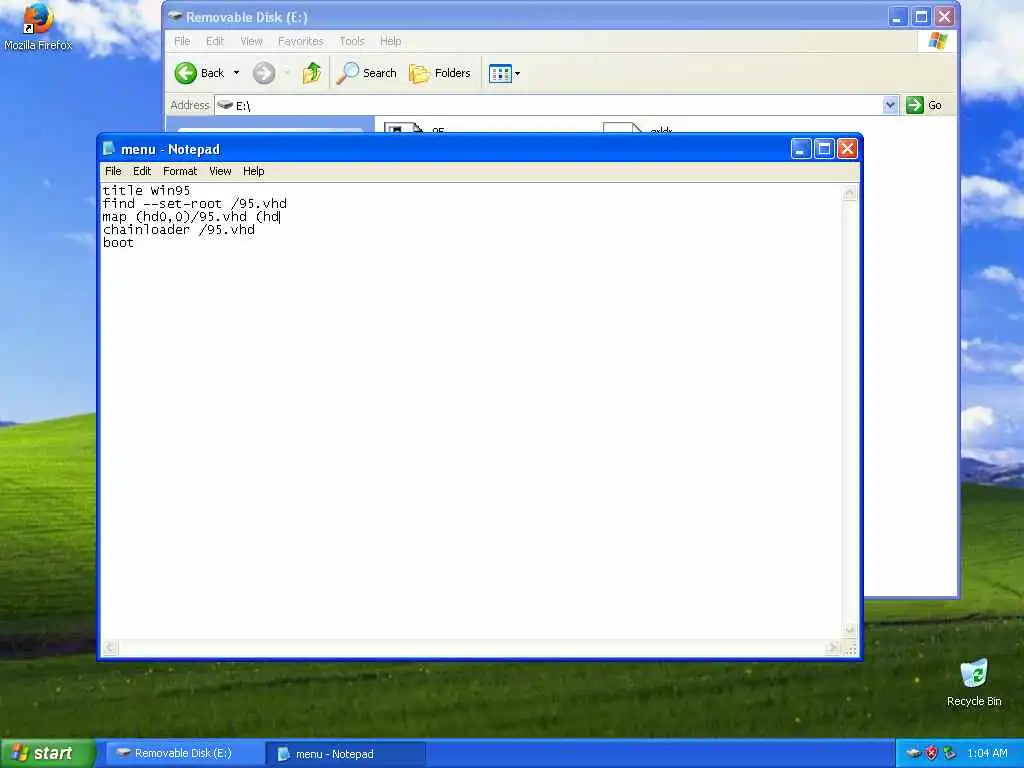This screenshot has width=1024, height=768.
Task: Click Notepad vertical scrollbar up arrow
Action: click(850, 193)
